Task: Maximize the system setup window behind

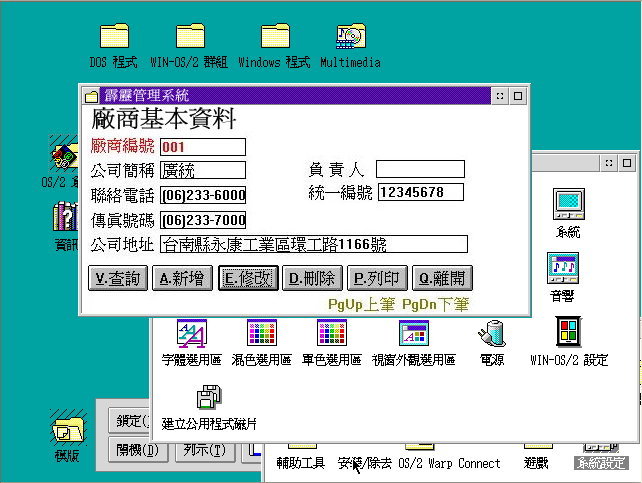Action: pyautogui.click(x=627, y=163)
